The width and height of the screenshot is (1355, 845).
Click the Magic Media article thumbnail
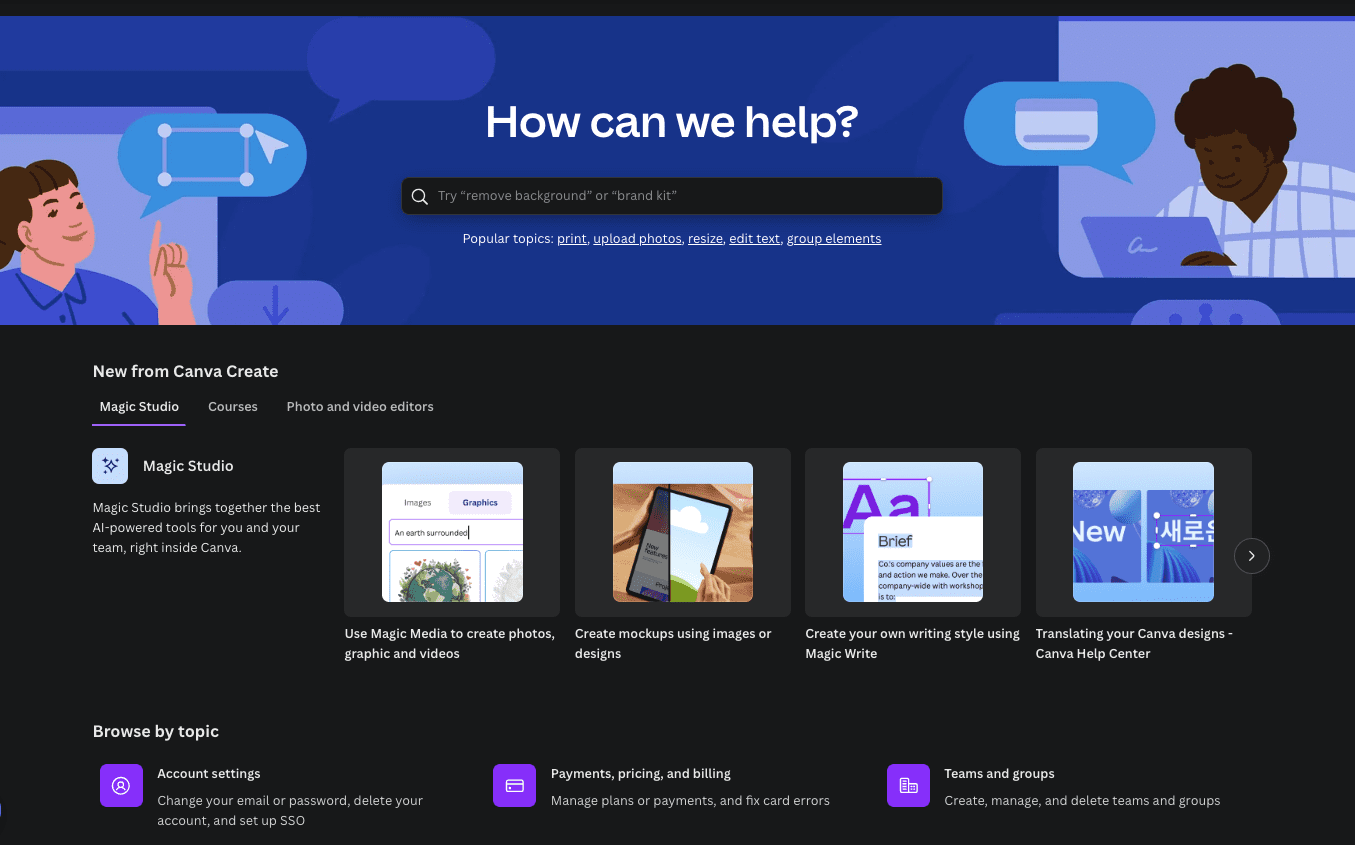(452, 532)
